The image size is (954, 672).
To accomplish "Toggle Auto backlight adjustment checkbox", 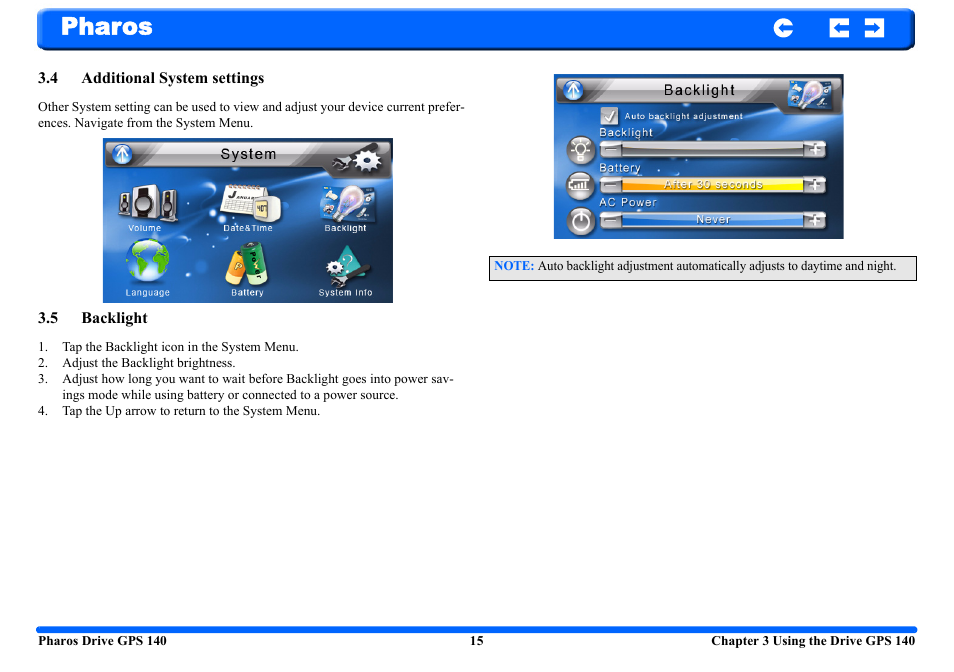I will [609, 116].
